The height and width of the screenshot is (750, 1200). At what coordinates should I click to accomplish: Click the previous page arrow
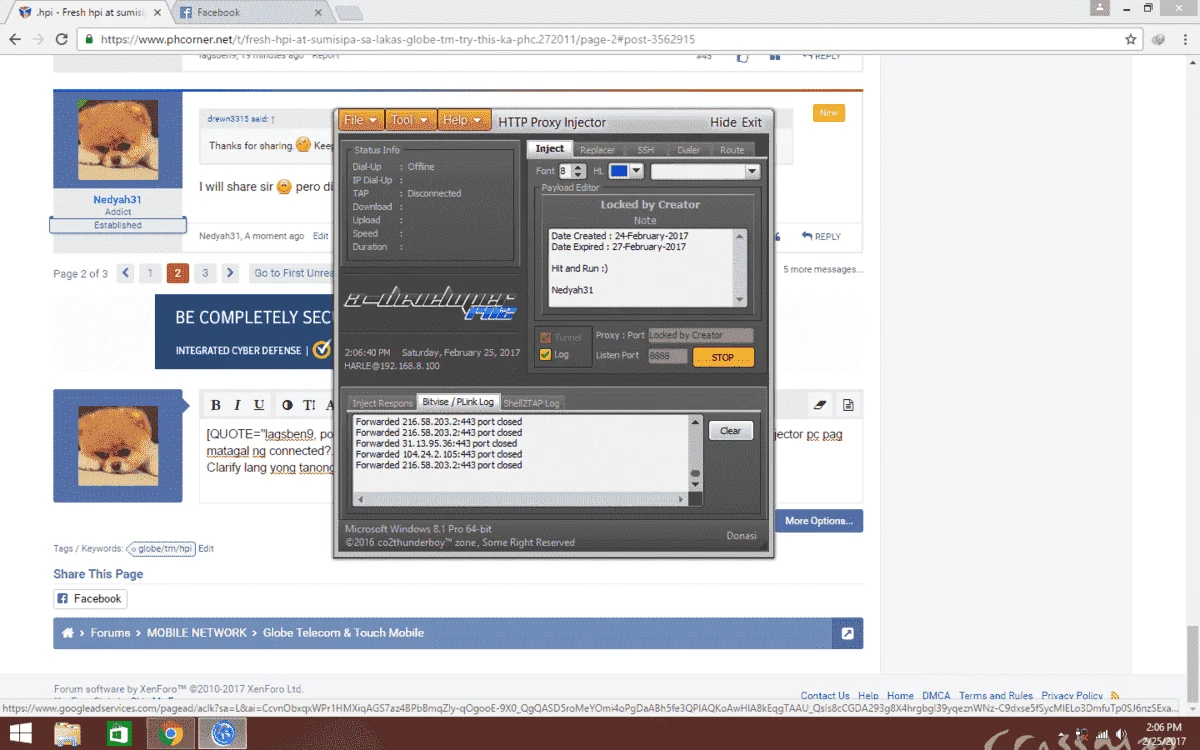tap(126, 273)
